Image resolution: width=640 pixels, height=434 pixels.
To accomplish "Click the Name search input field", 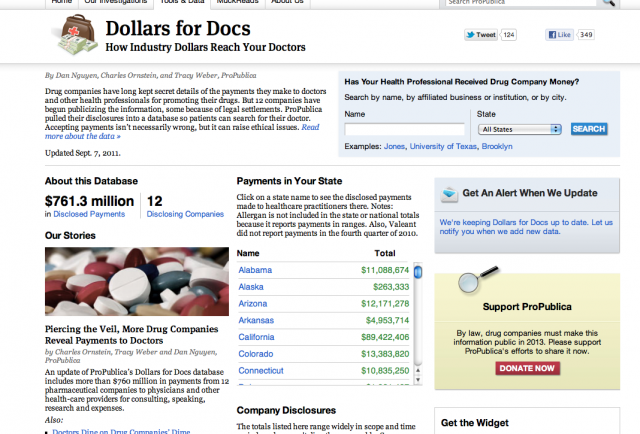I will pyautogui.click(x=404, y=129).
